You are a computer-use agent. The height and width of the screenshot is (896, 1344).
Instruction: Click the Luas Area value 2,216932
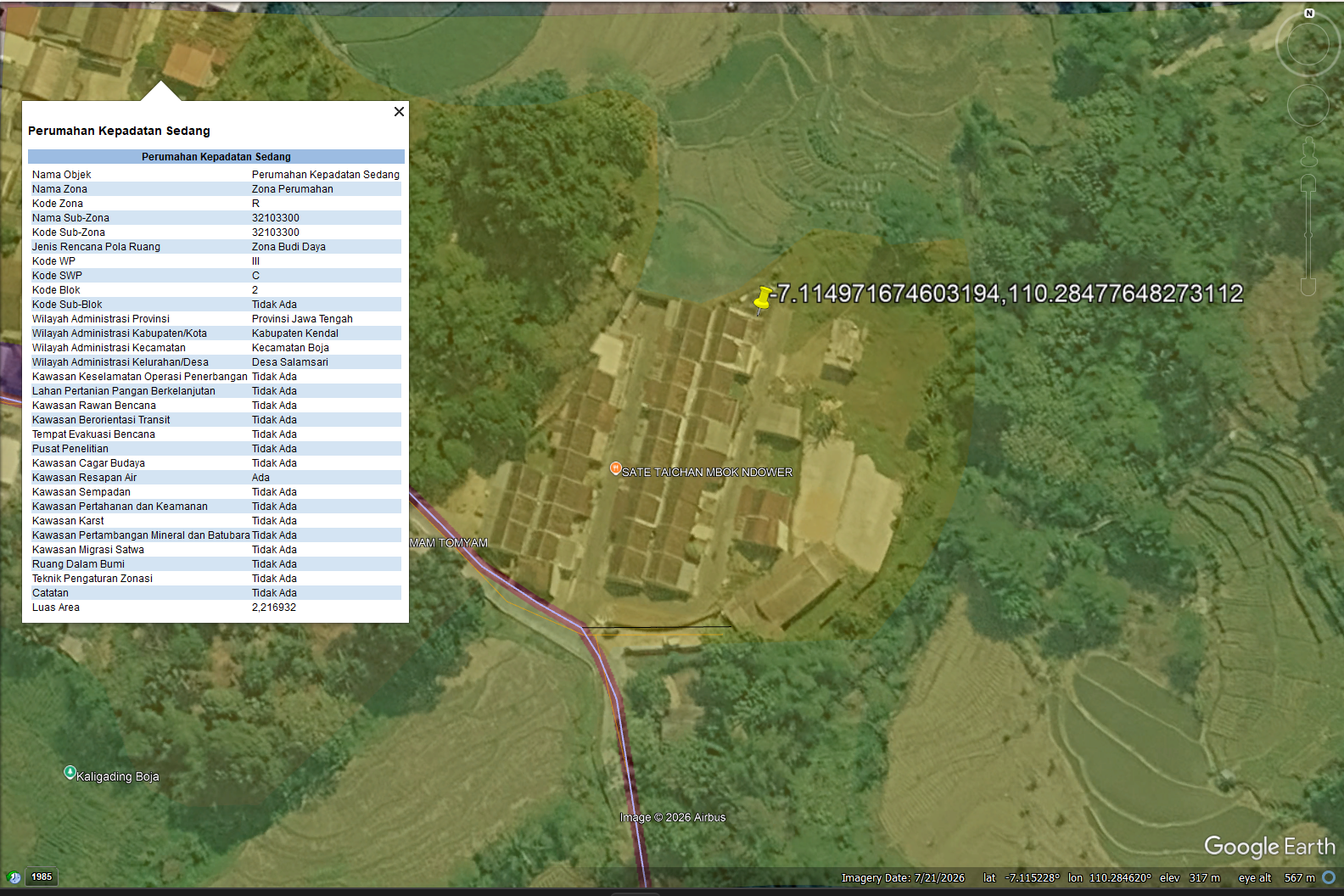pos(274,608)
